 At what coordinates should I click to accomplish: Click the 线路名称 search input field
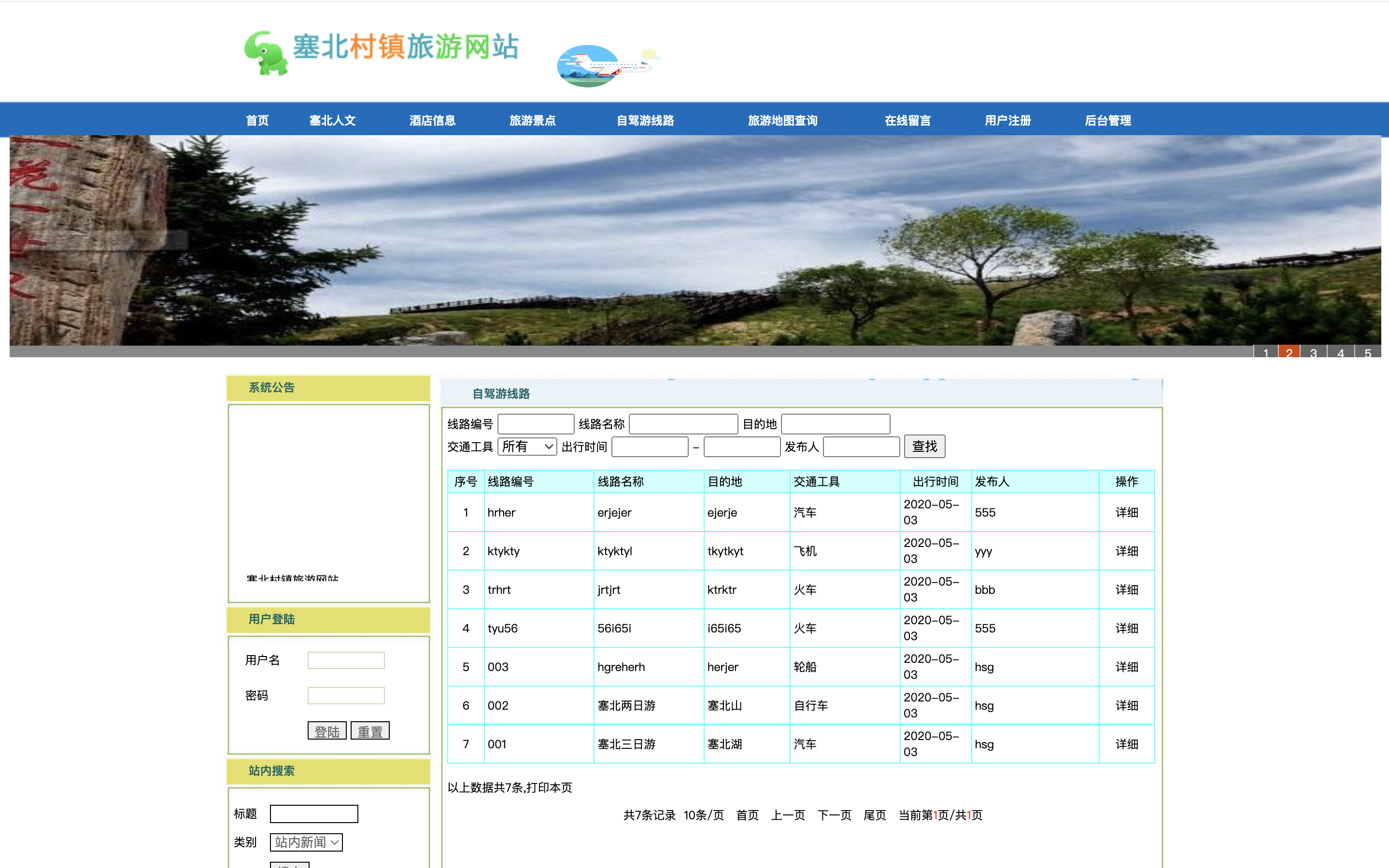tap(683, 424)
